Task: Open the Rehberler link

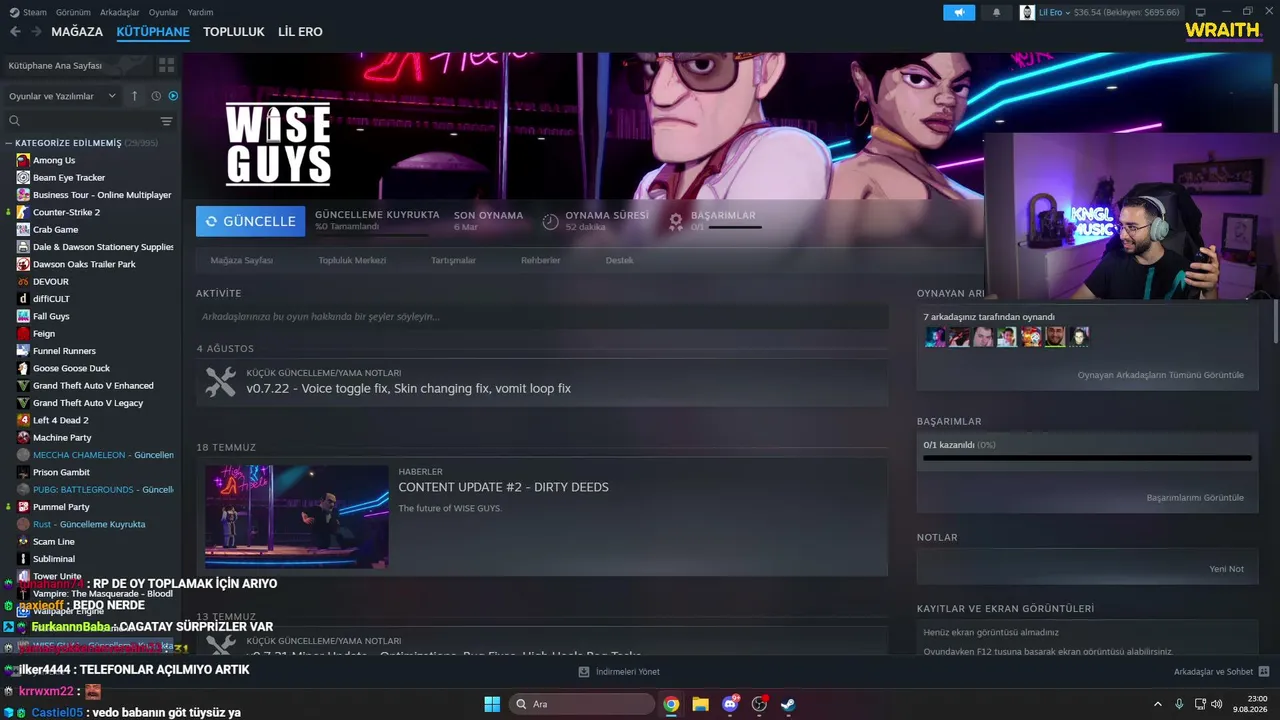Action: (540, 260)
